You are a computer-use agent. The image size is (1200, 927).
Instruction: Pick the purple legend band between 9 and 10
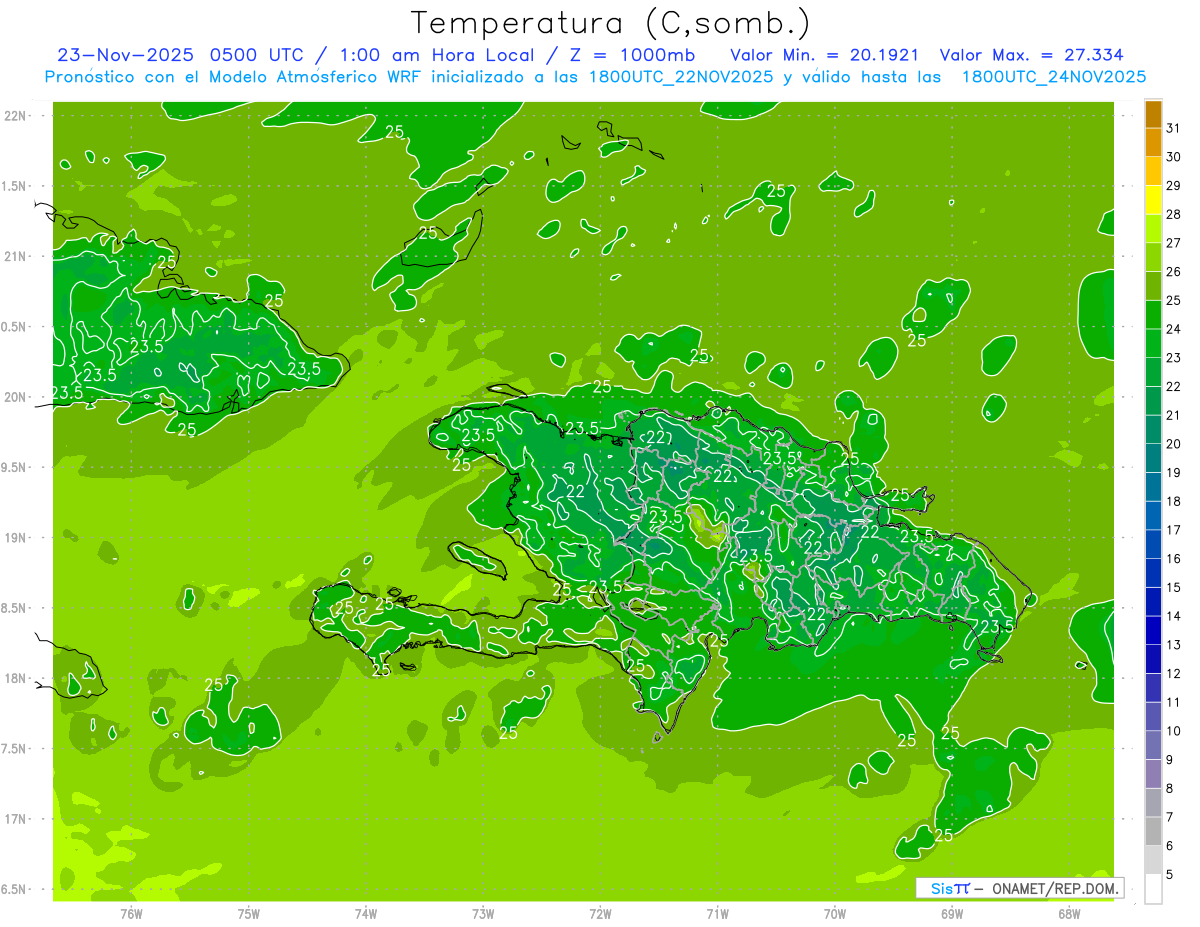click(1153, 746)
